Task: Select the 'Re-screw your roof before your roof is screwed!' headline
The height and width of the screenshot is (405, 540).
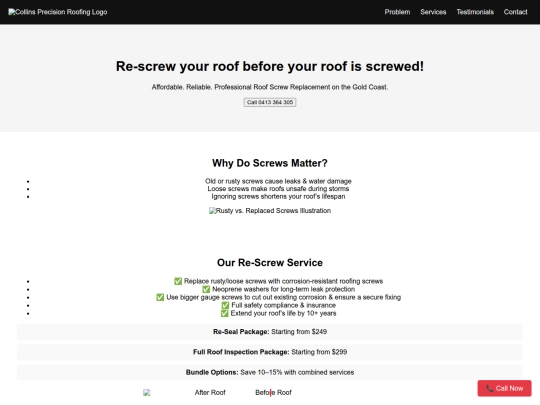Action: click(270, 66)
